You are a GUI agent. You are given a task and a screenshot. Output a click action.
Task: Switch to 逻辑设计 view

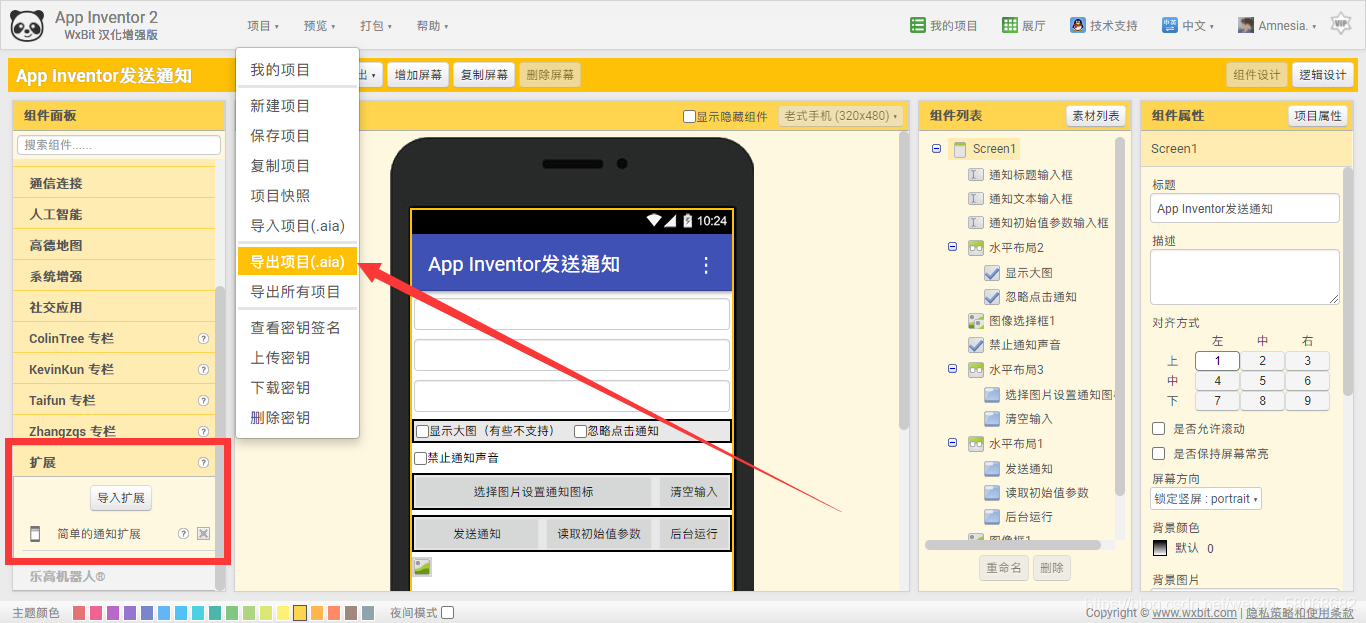click(1322, 75)
